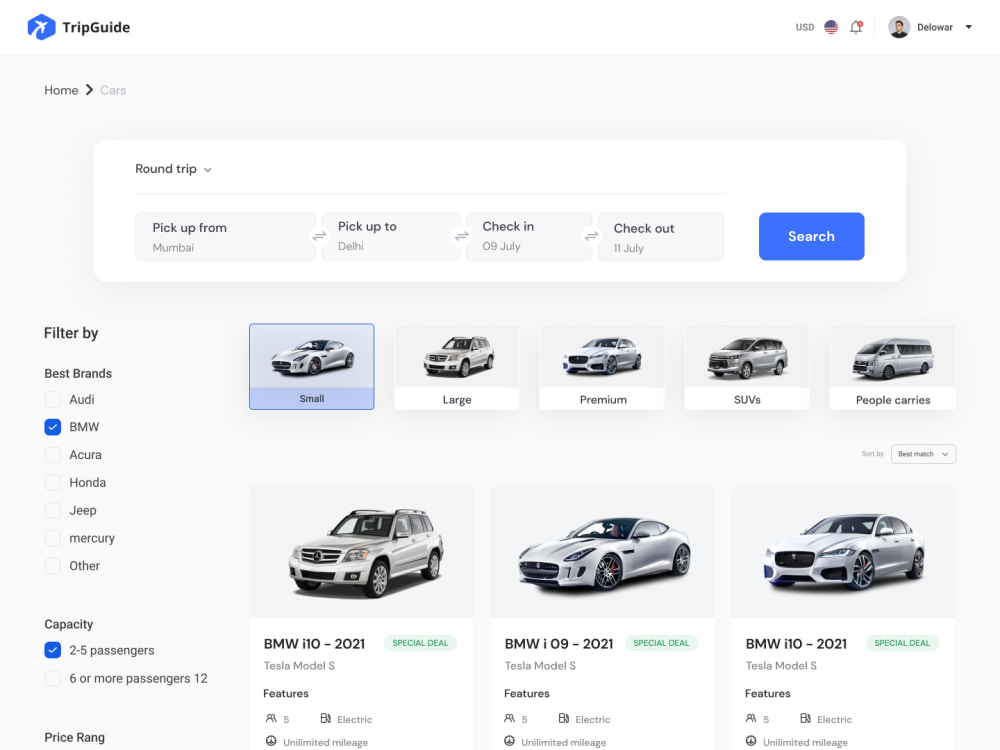This screenshot has width=1000, height=750.
Task: Select the Premium car category
Action: tap(602, 367)
